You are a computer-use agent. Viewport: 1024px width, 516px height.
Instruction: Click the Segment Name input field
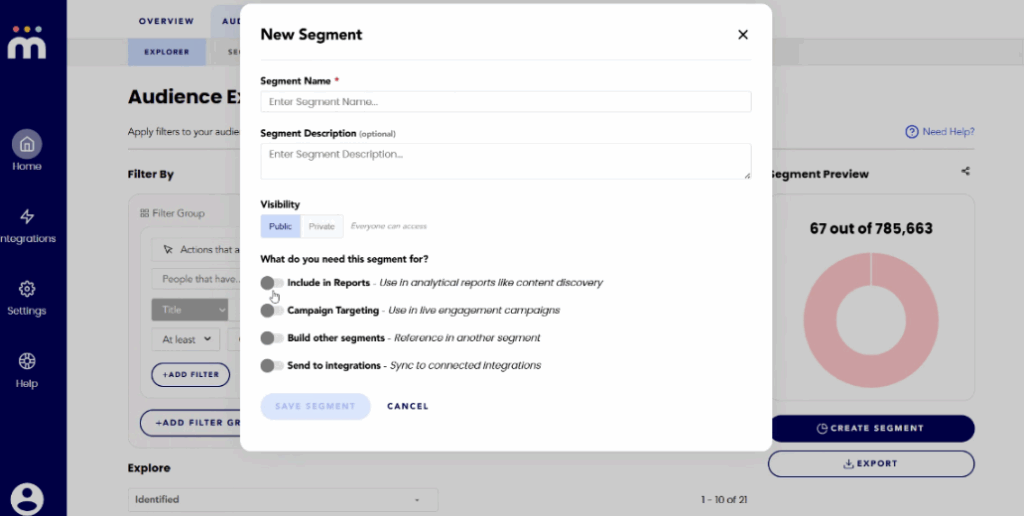[x=505, y=102]
